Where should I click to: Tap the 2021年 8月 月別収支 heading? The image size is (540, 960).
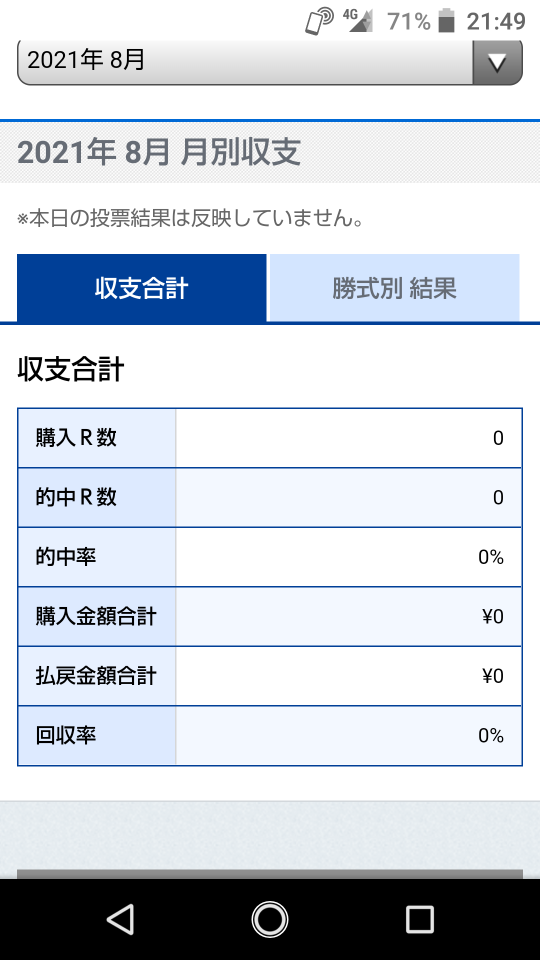[159, 152]
